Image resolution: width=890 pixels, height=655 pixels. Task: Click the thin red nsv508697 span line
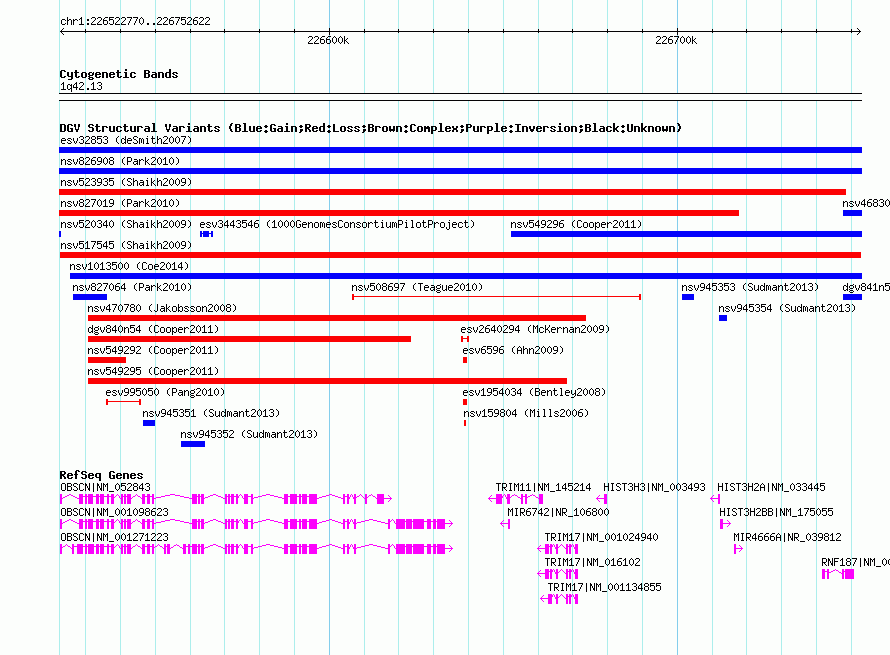point(497,297)
